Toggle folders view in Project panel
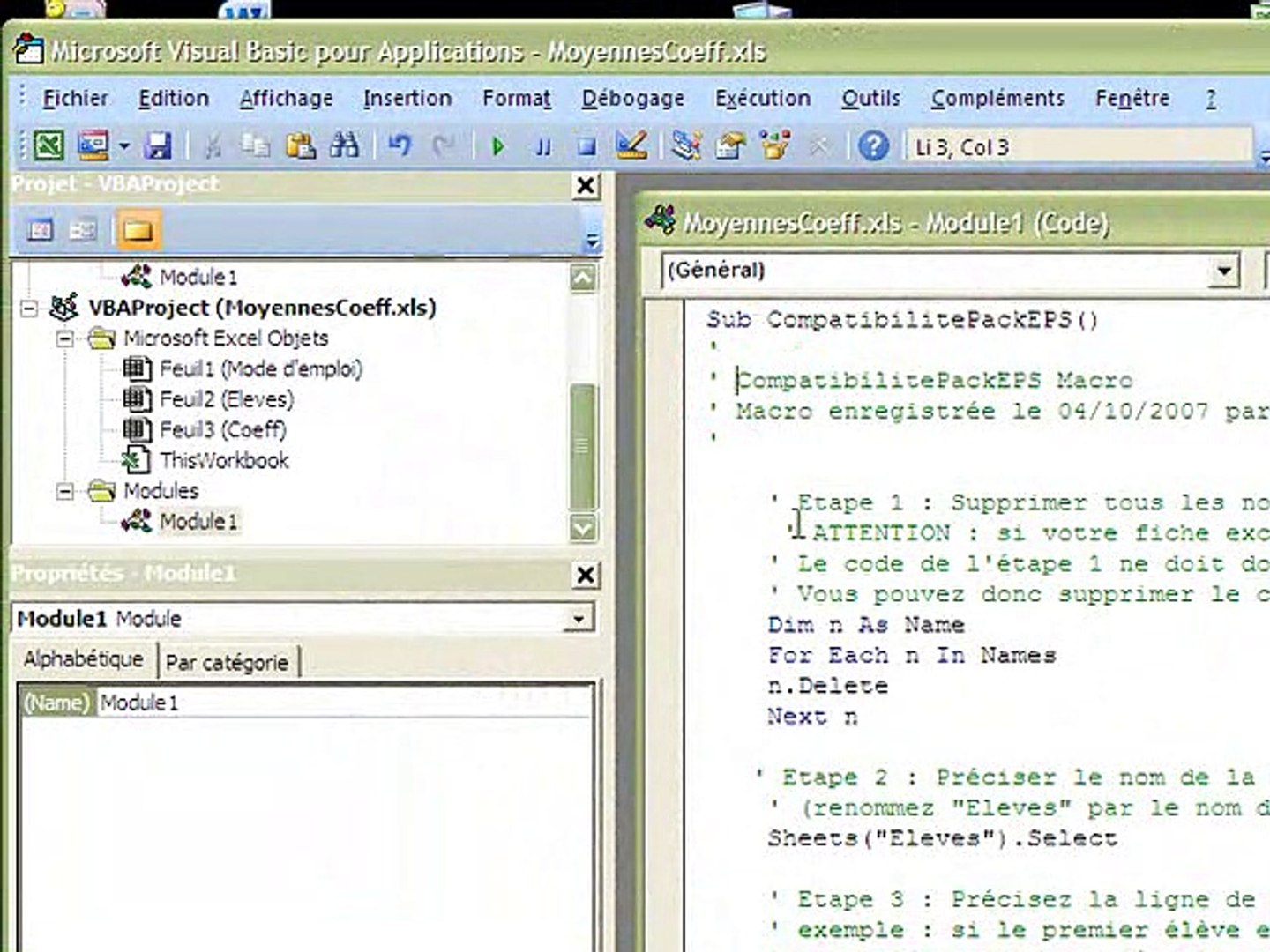The image size is (1270, 952). (x=138, y=231)
